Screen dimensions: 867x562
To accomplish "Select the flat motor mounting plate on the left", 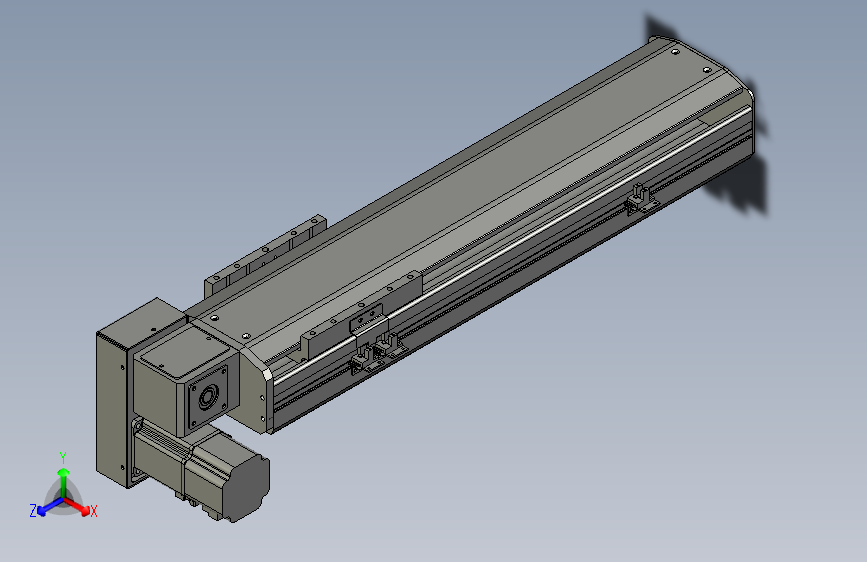I will coord(112,409).
